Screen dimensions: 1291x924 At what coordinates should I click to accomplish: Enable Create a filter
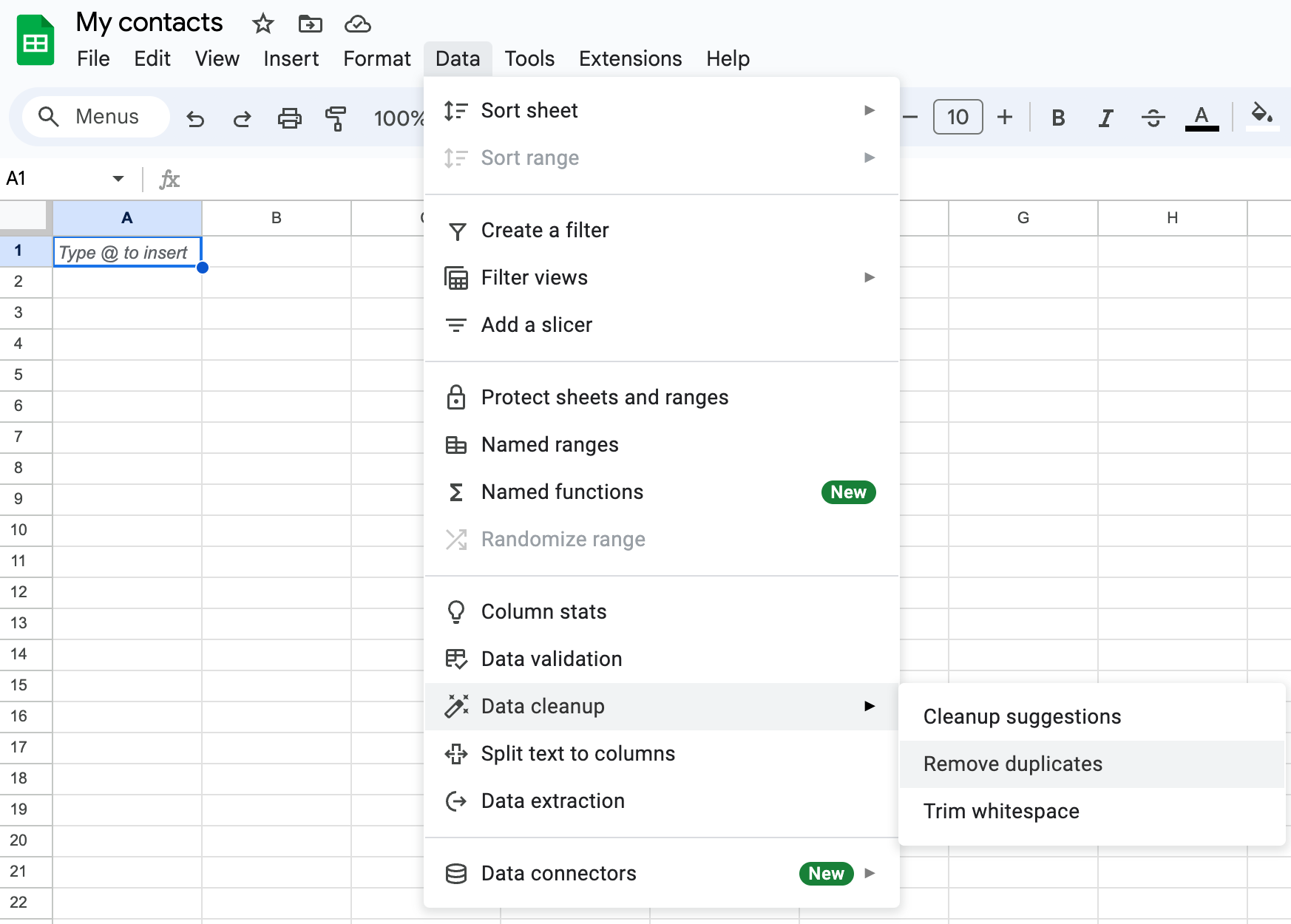tap(544, 230)
